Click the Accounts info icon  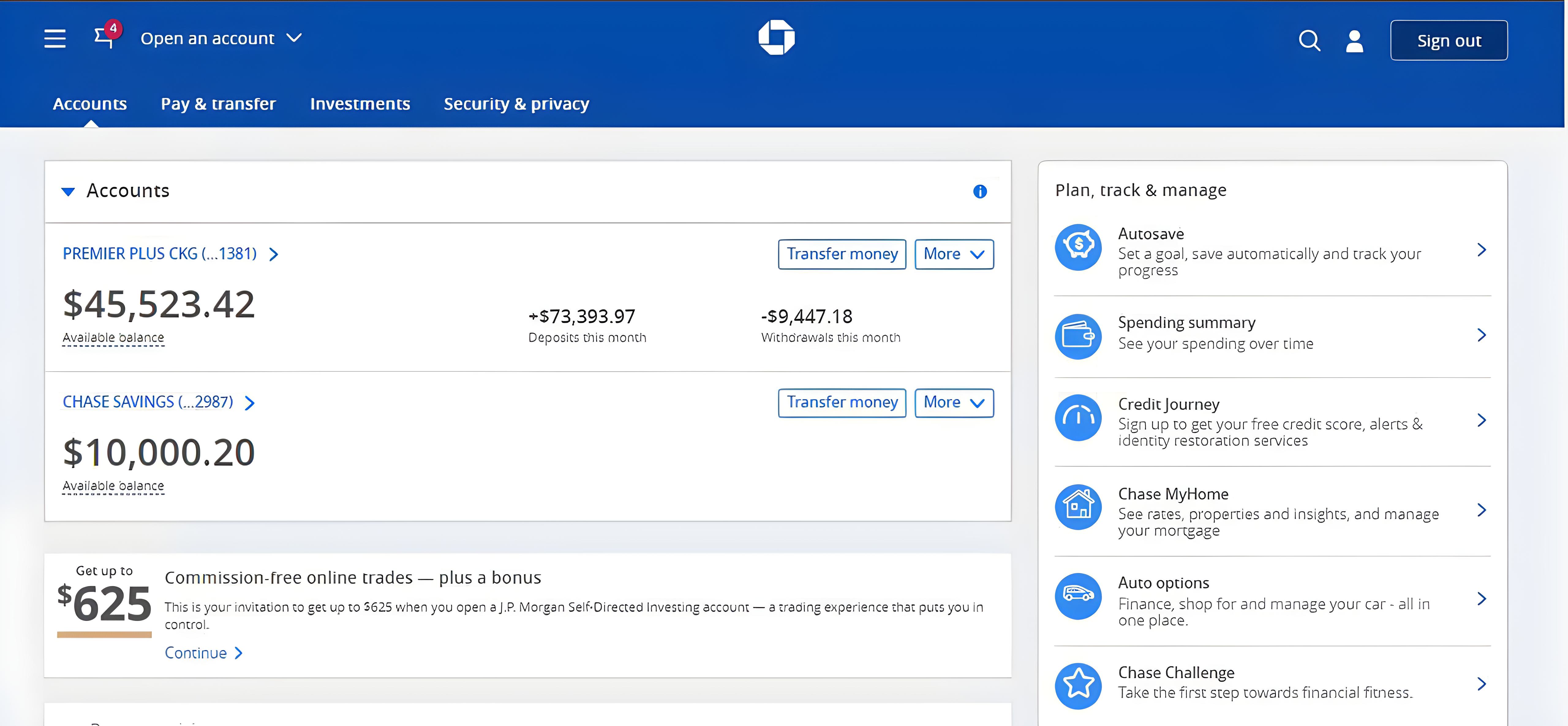tap(979, 192)
